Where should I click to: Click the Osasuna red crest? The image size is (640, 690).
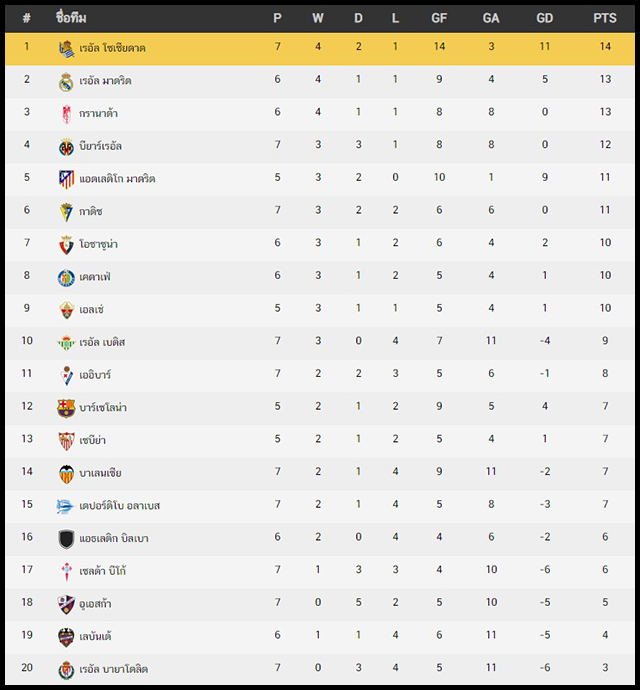[x=66, y=245]
